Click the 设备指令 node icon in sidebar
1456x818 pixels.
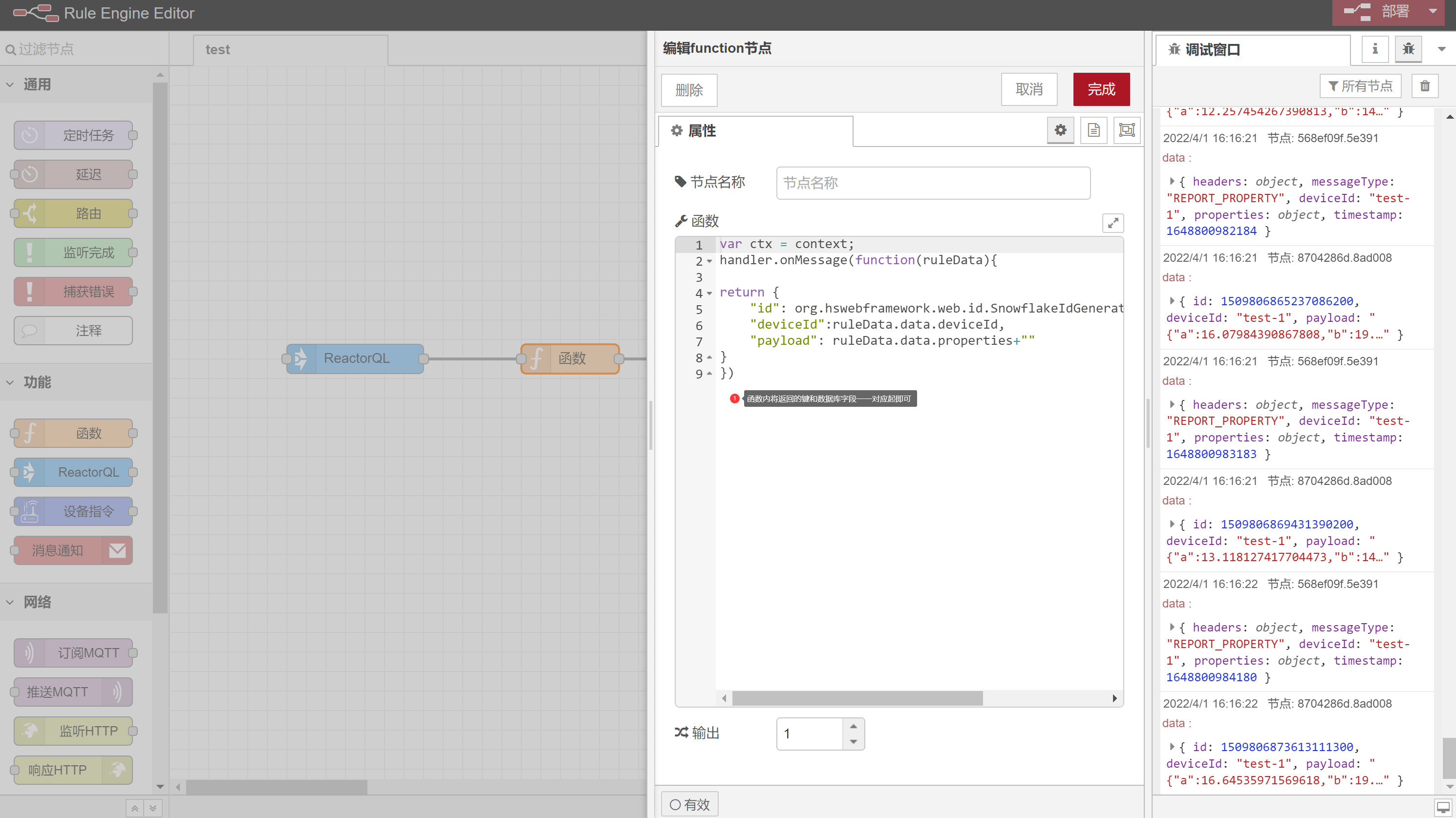(x=30, y=511)
